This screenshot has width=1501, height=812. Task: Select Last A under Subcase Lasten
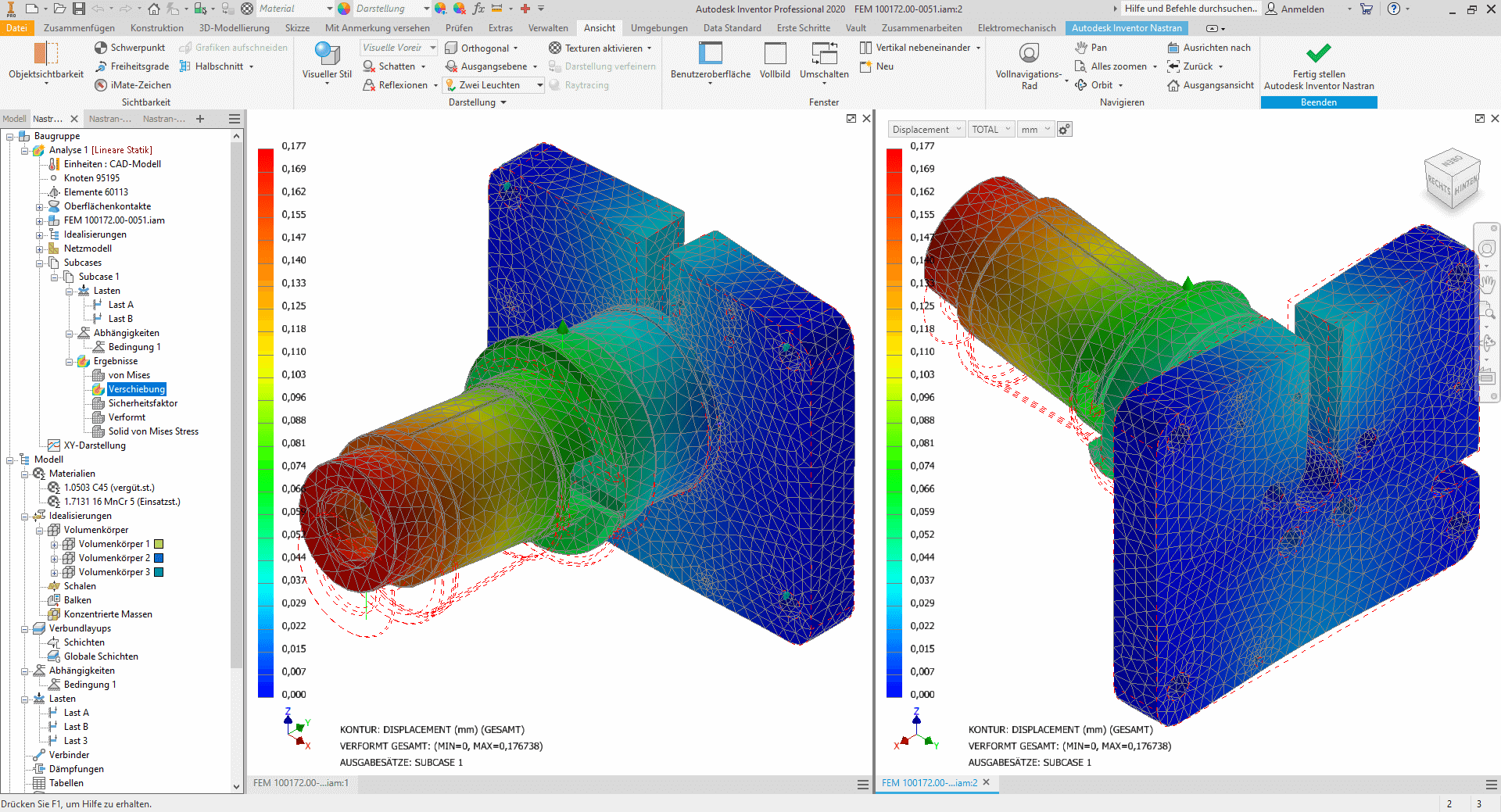pos(120,305)
